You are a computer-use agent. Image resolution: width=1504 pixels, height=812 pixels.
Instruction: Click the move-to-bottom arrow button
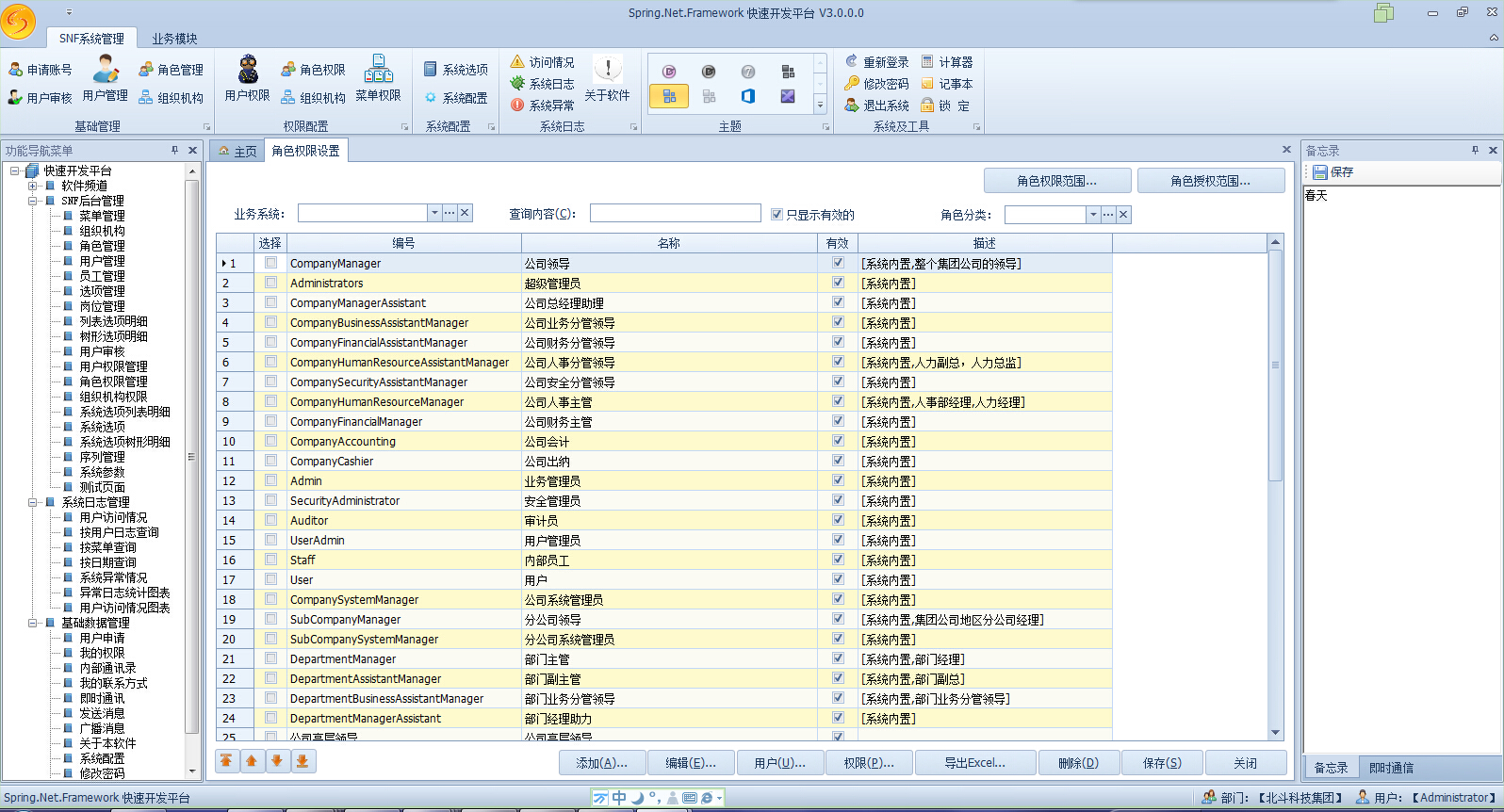pos(302,761)
